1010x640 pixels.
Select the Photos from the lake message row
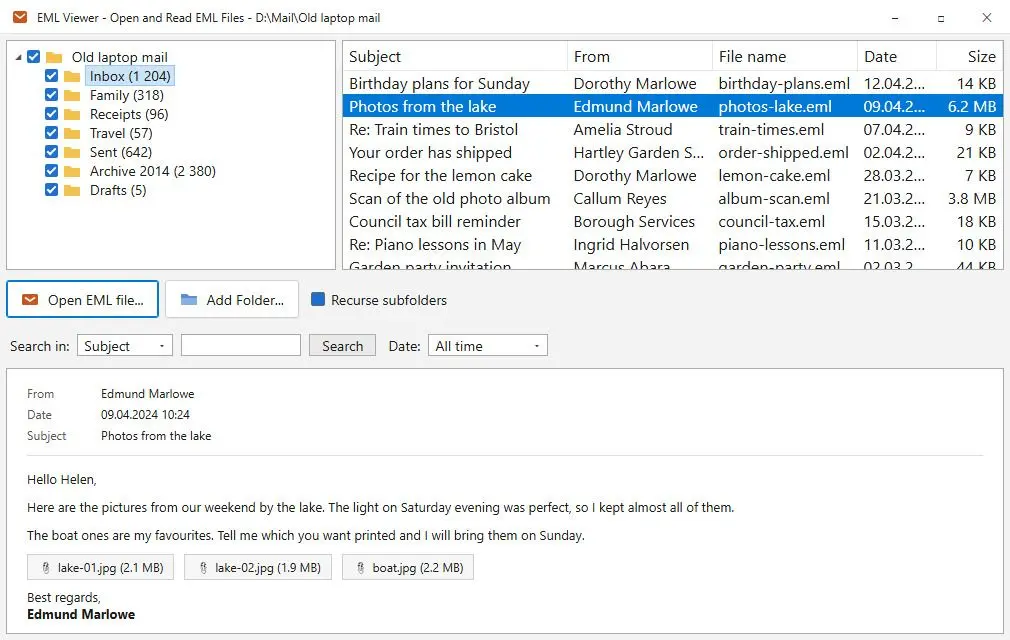pyautogui.click(x=672, y=106)
